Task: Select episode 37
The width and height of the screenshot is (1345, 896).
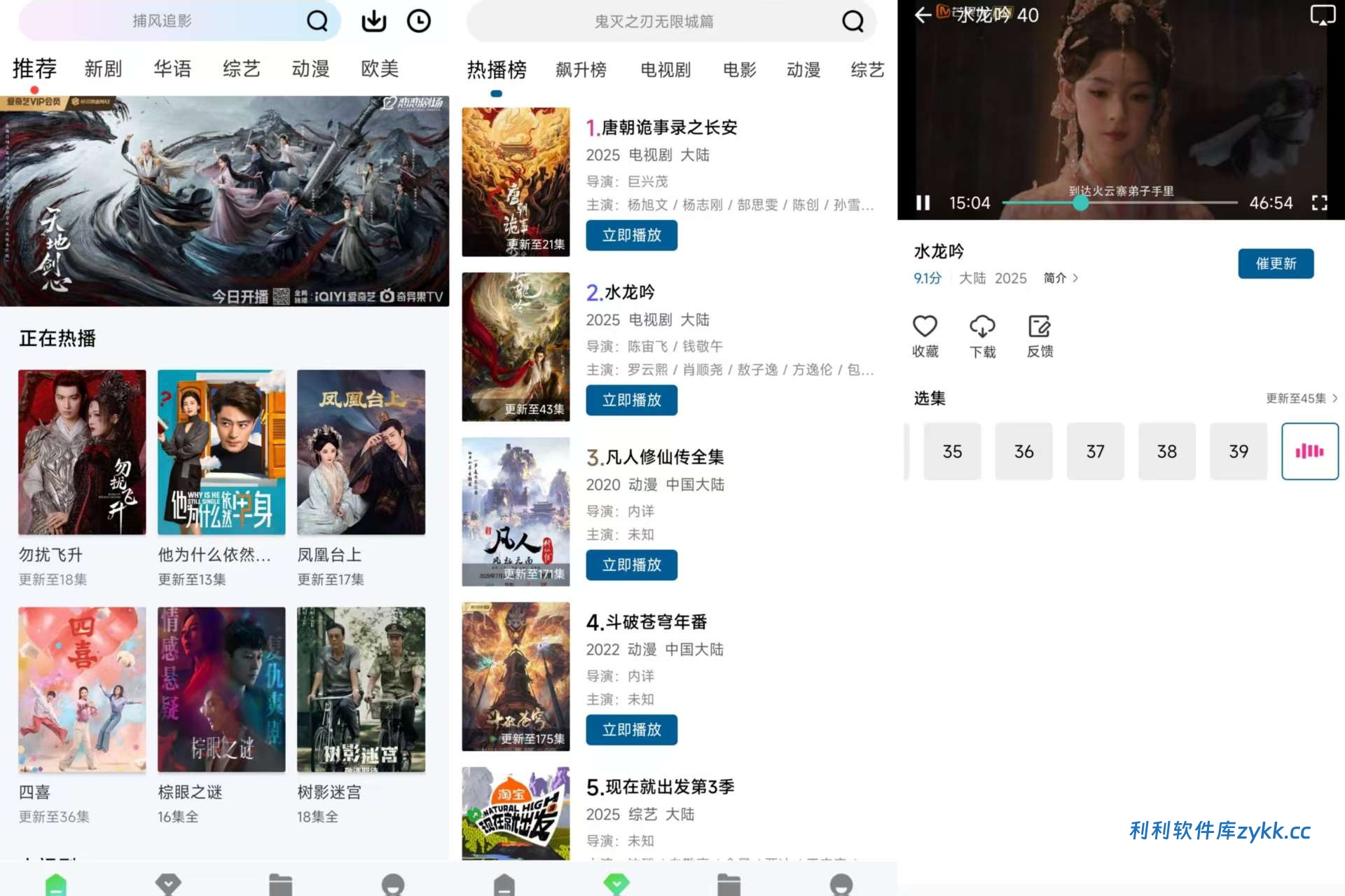Action: (x=1095, y=451)
